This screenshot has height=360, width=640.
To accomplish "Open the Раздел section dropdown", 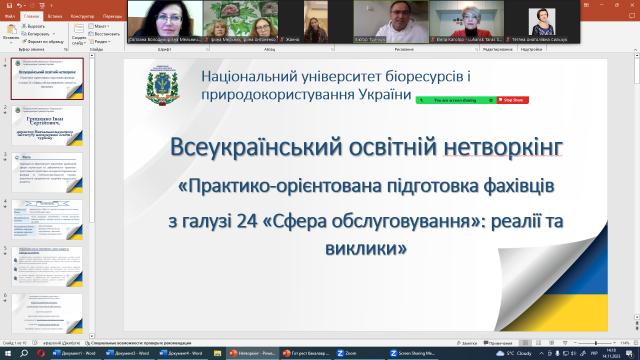I will coord(99,42).
